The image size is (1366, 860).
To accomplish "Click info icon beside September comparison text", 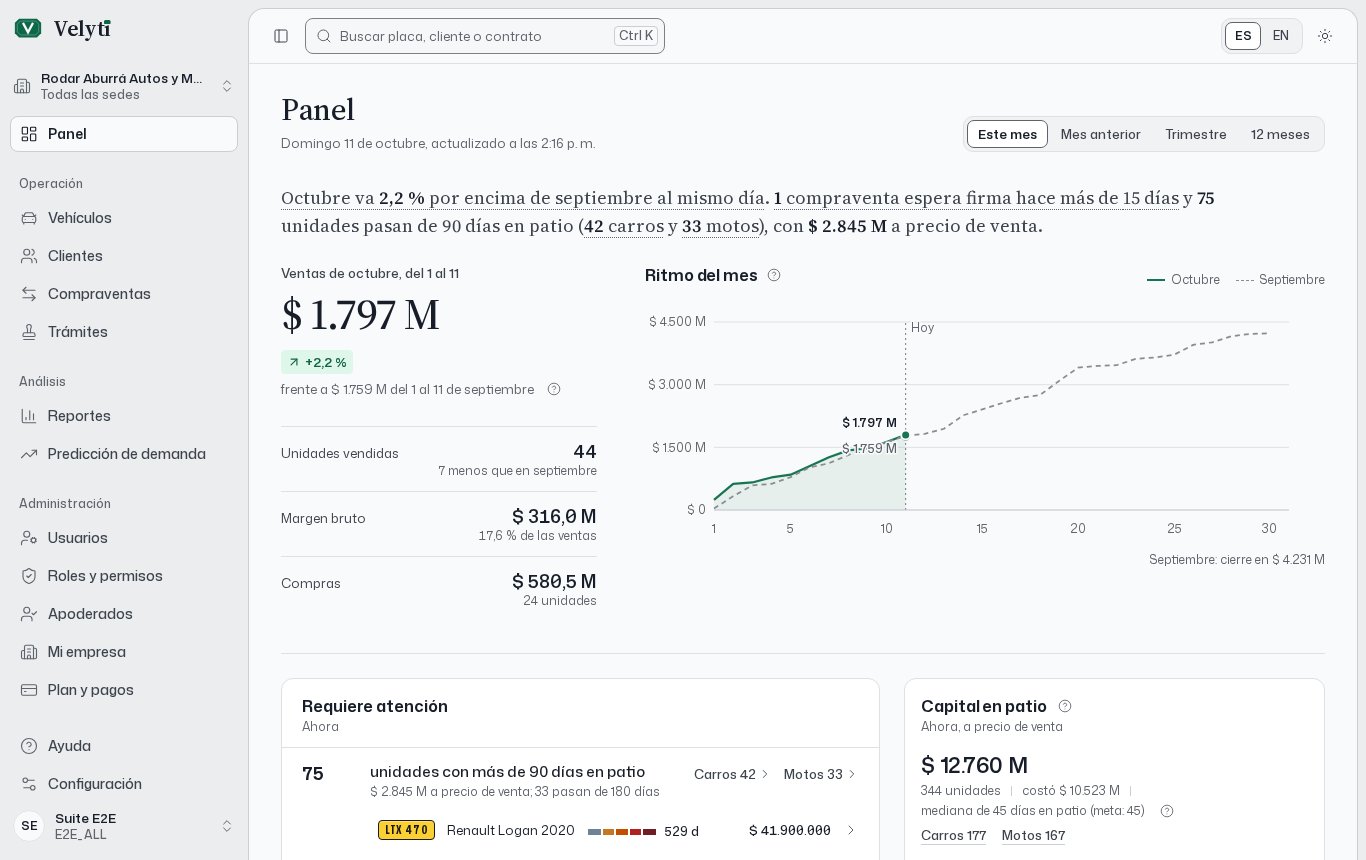I will pos(554,389).
